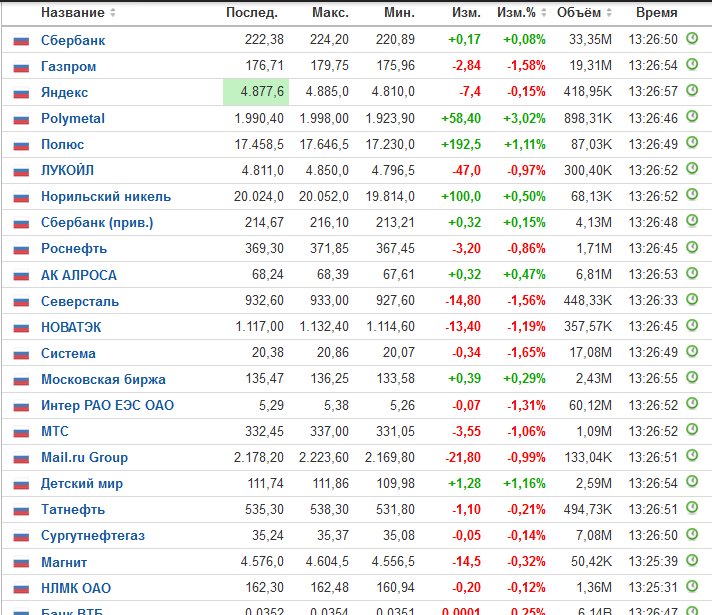Click the Russian flag icon beside Polymetal

pyautogui.click(x=21, y=120)
